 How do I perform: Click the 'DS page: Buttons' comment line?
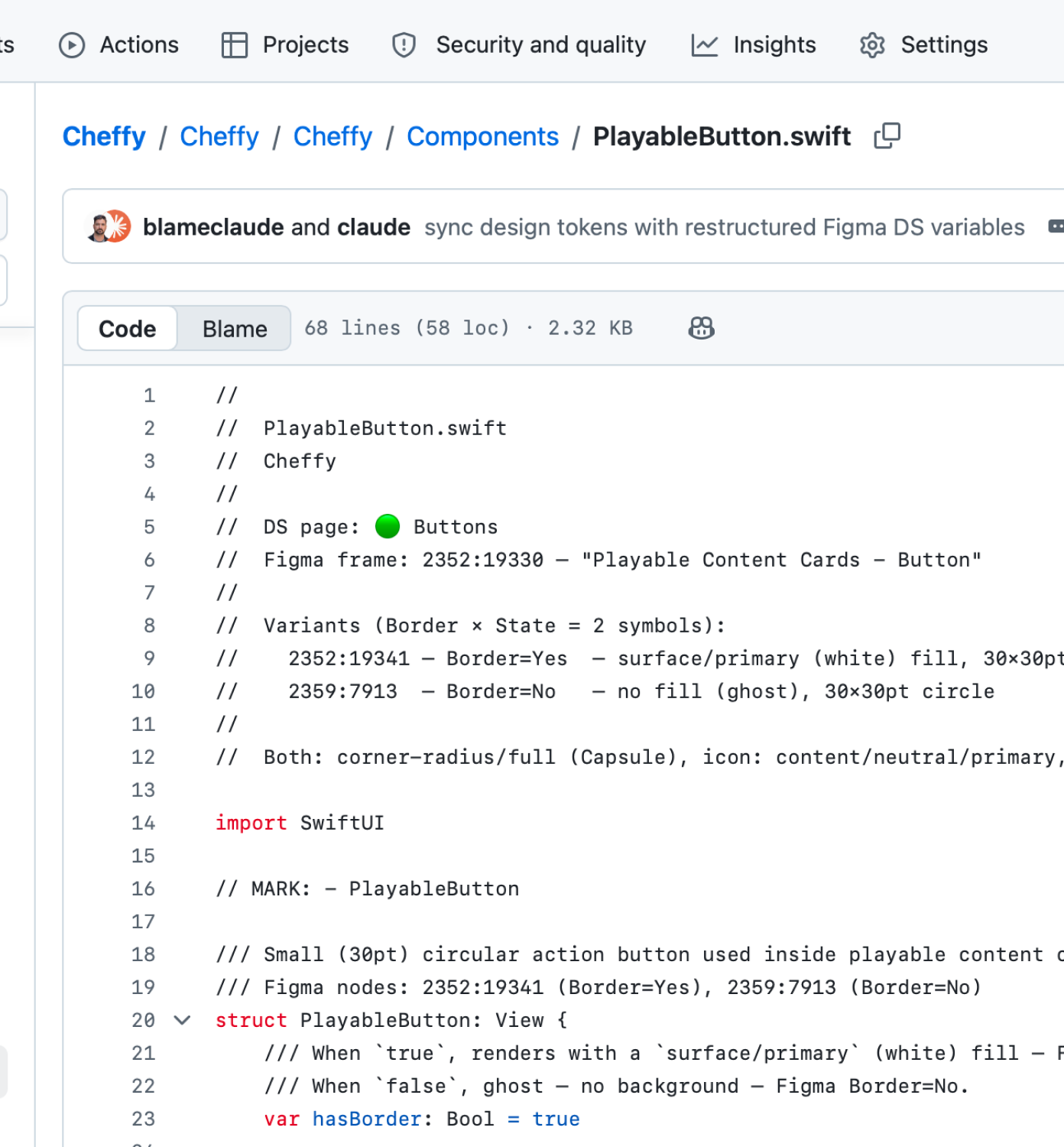356,527
